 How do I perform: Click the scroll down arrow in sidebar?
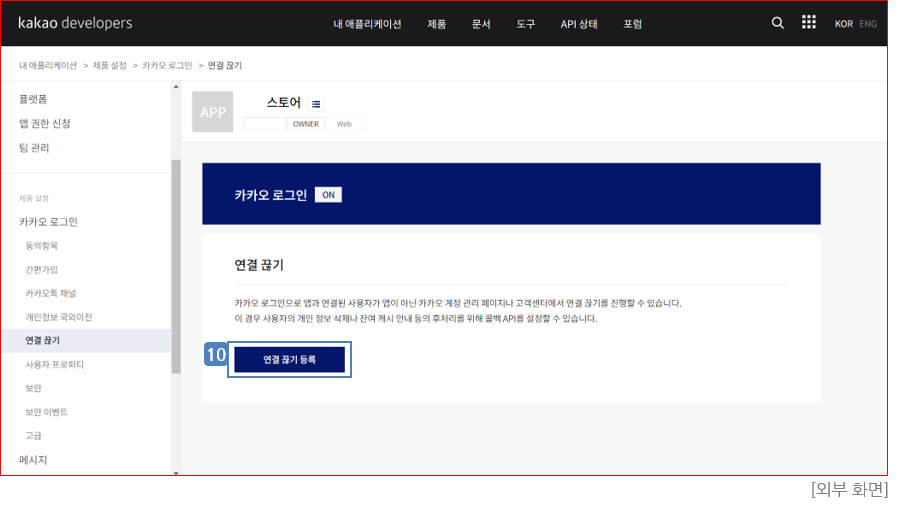pos(176,471)
